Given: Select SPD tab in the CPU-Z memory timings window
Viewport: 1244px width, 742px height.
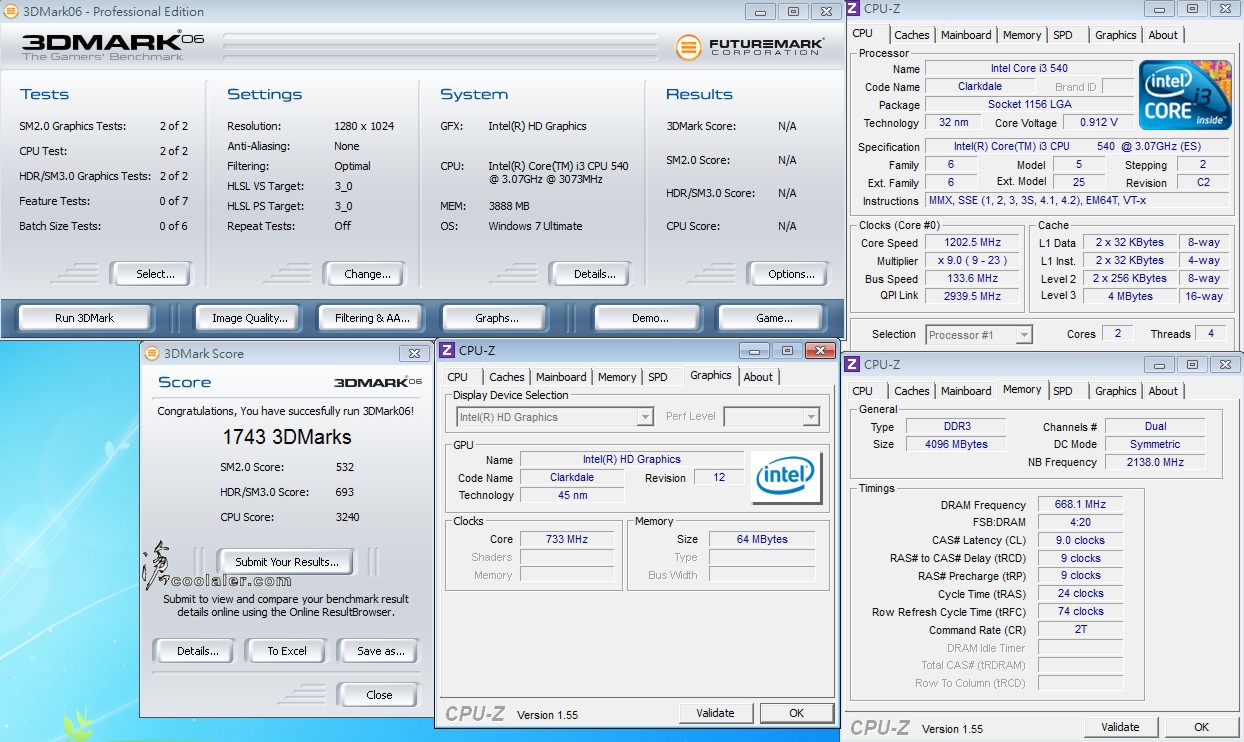Looking at the screenshot, I should [x=1063, y=391].
